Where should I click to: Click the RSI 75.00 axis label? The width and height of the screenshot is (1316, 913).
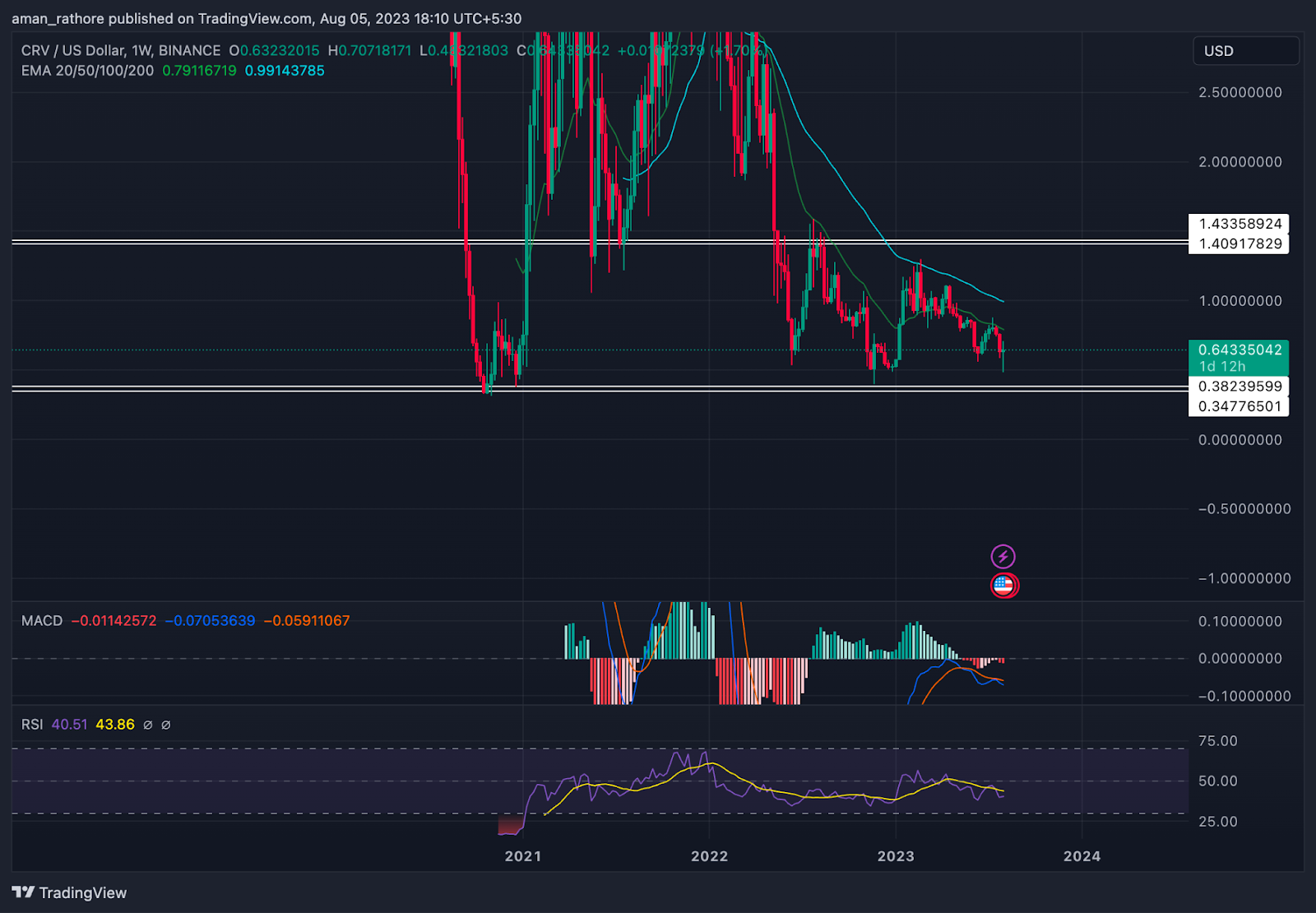click(1218, 741)
